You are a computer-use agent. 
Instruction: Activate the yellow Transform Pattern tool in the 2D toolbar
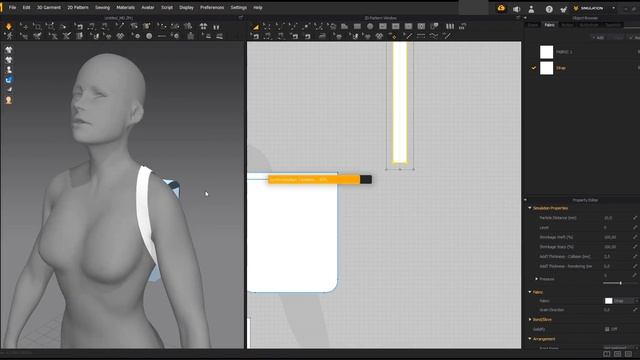[256, 27]
